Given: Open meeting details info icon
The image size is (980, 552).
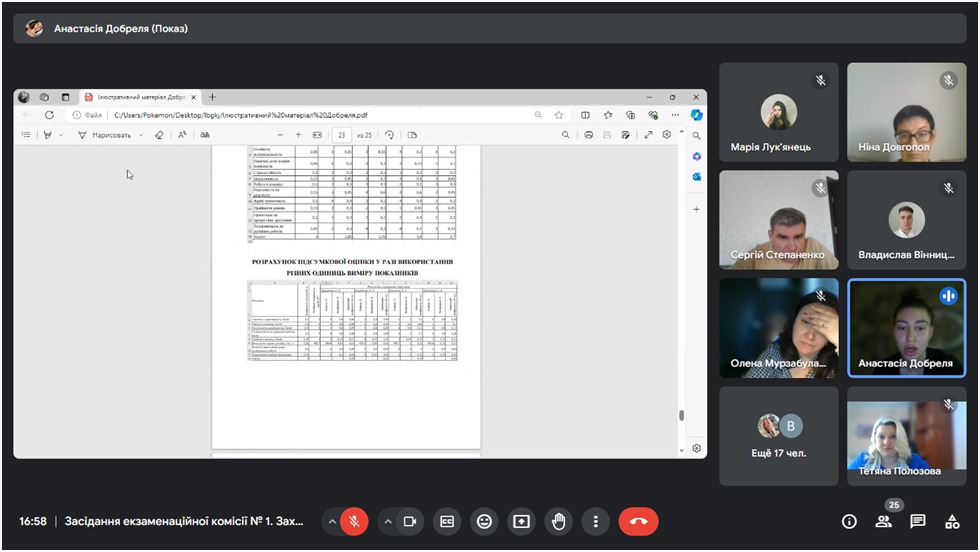Looking at the screenshot, I should [x=849, y=521].
